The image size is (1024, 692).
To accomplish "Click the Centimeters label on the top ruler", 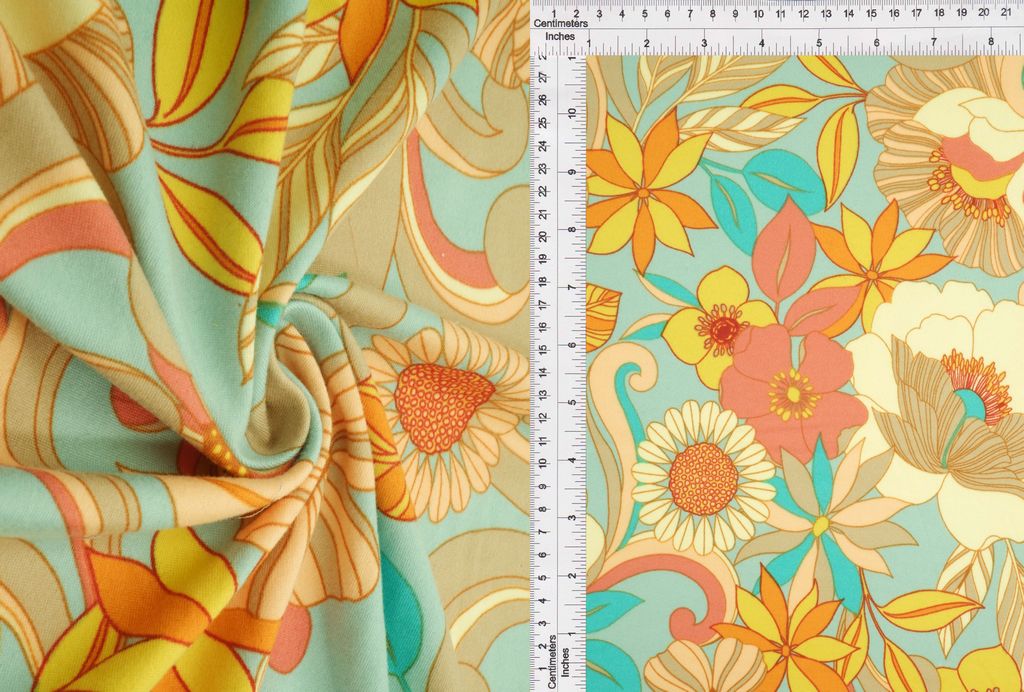I will click(x=560, y=21).
